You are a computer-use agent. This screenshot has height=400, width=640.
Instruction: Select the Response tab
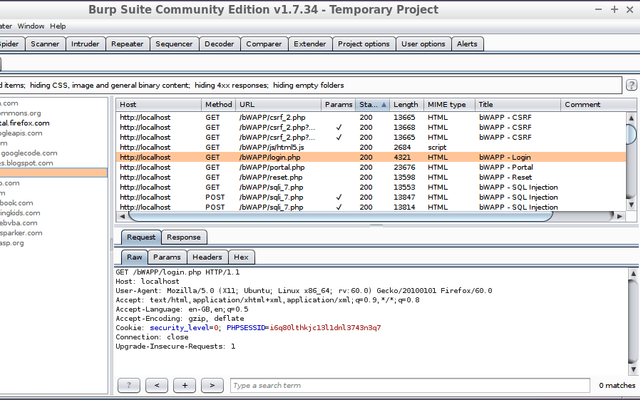(x=184, y=237)
